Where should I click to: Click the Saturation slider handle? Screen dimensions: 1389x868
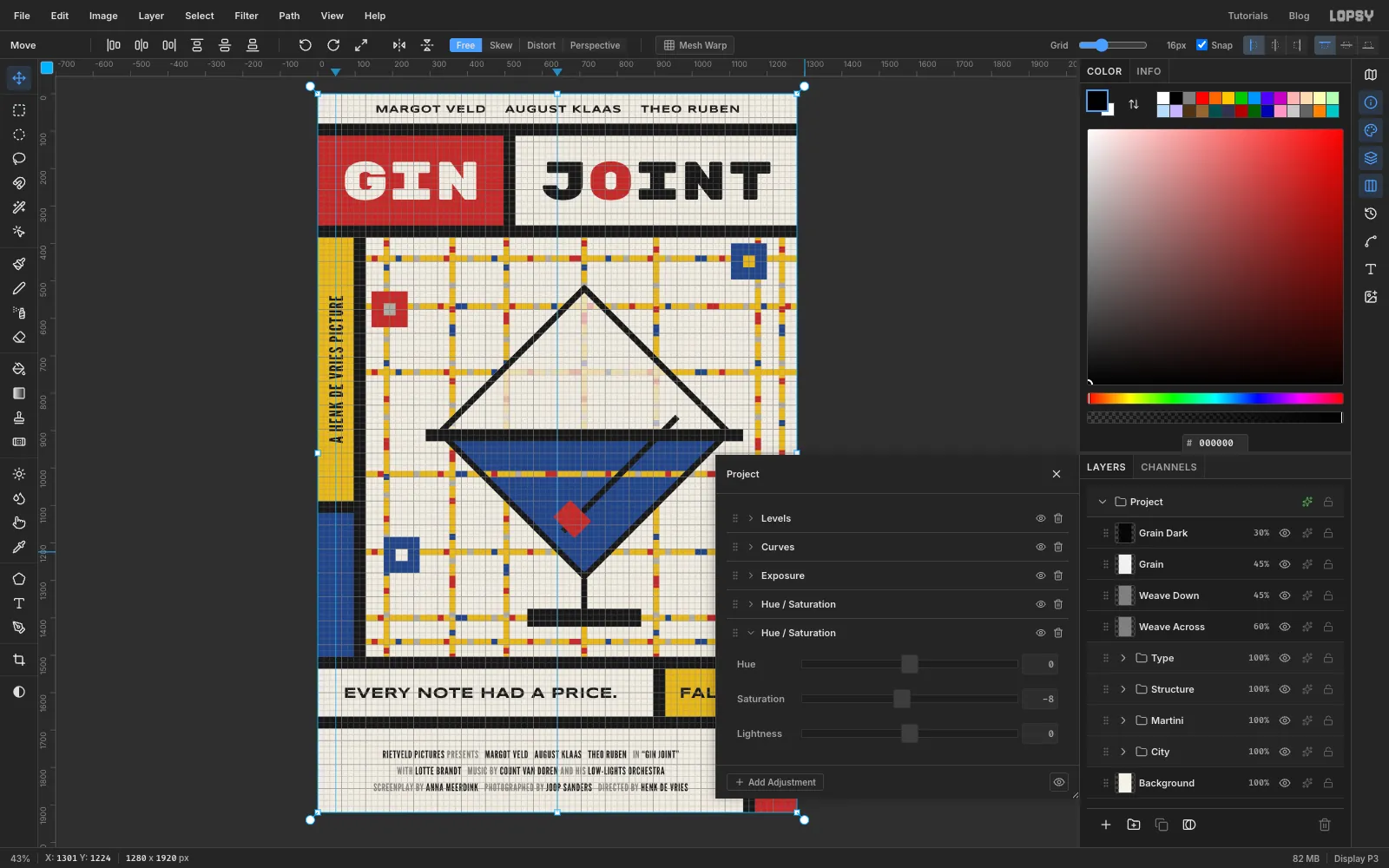click(x=902, y=699)
